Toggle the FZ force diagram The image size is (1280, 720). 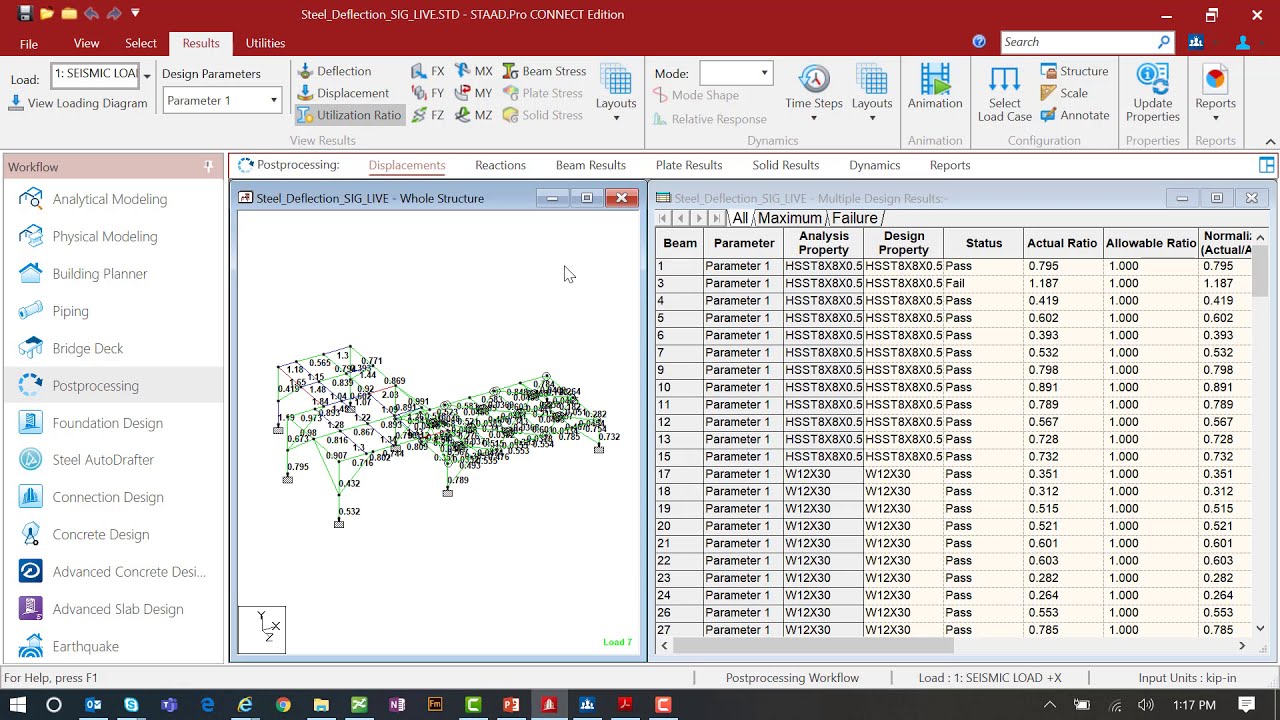[x=428, y=115]
